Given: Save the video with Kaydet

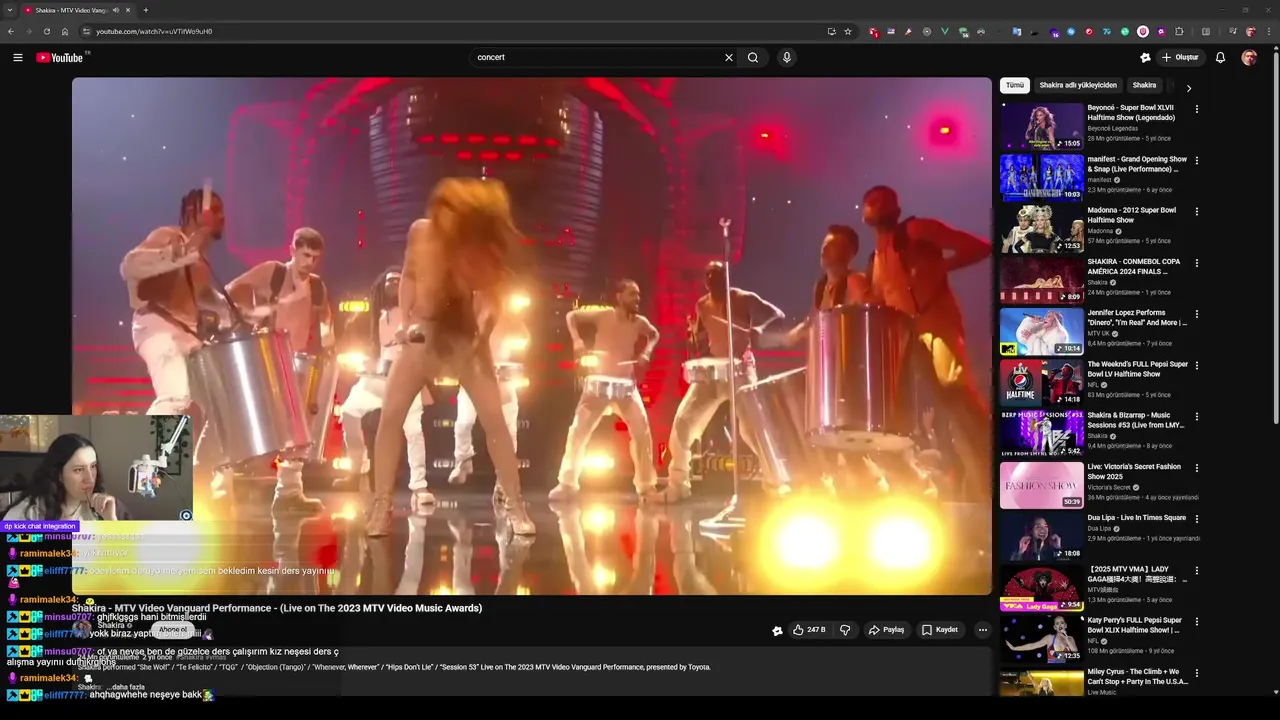Looking at the screenshot, I should tap(940, 630).
